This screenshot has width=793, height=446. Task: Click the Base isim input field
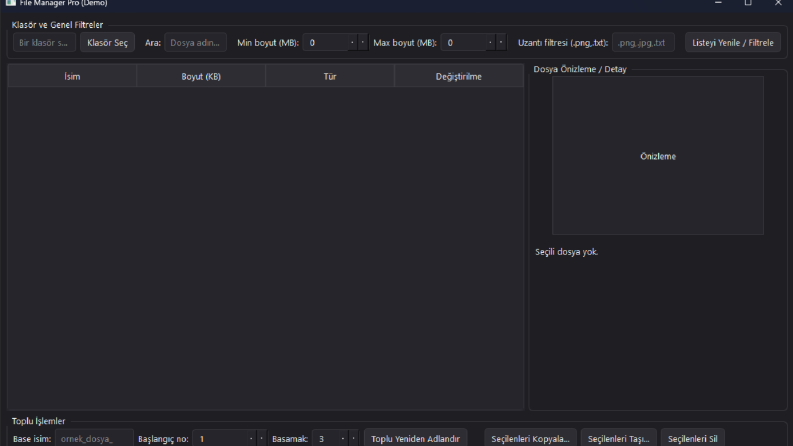point(94,439)
